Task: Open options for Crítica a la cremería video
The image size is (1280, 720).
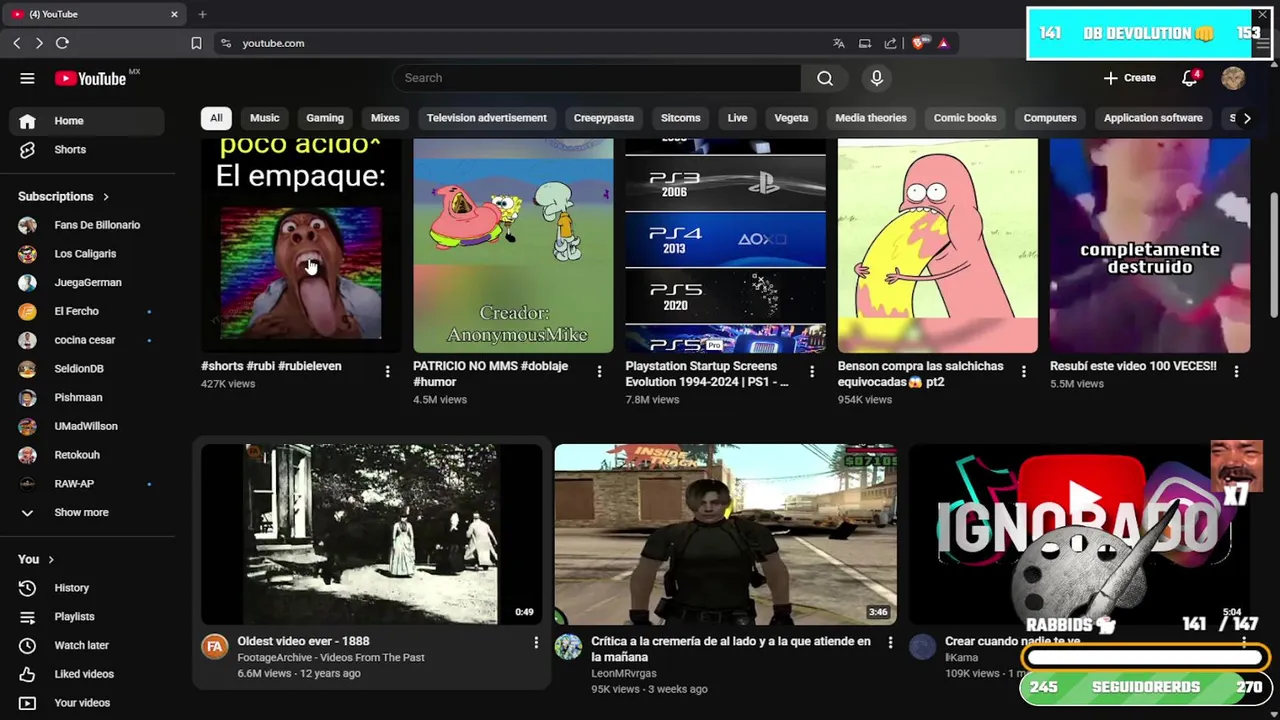Action: point(890,643)
